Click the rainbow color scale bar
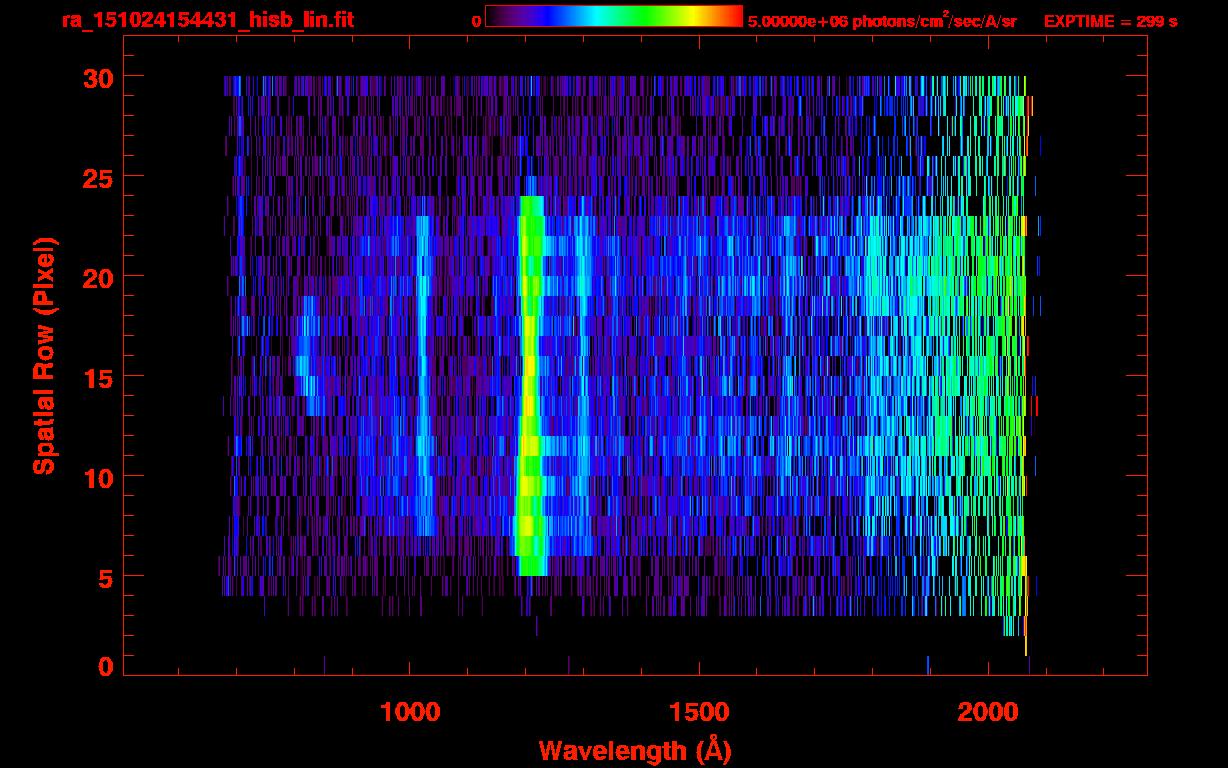 614,16
